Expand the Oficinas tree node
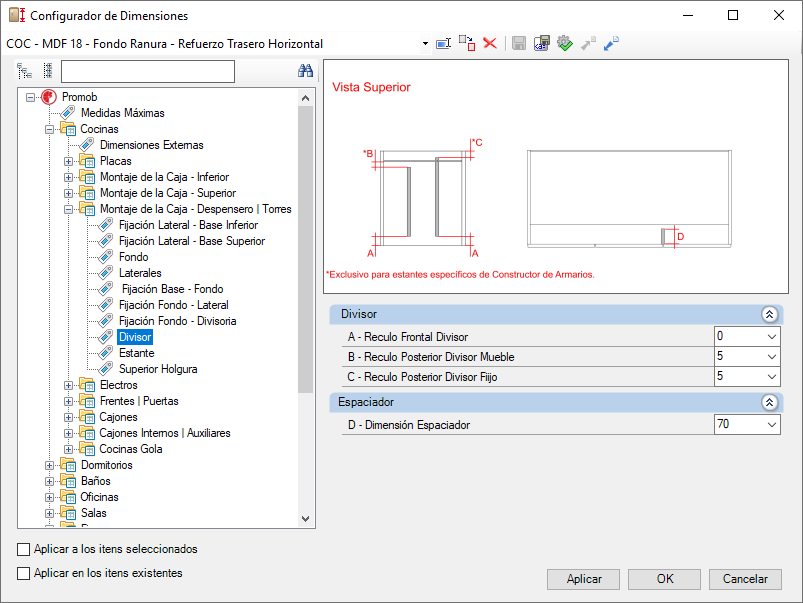The height and width of the screenshot is (603, 803). [49, 497]
